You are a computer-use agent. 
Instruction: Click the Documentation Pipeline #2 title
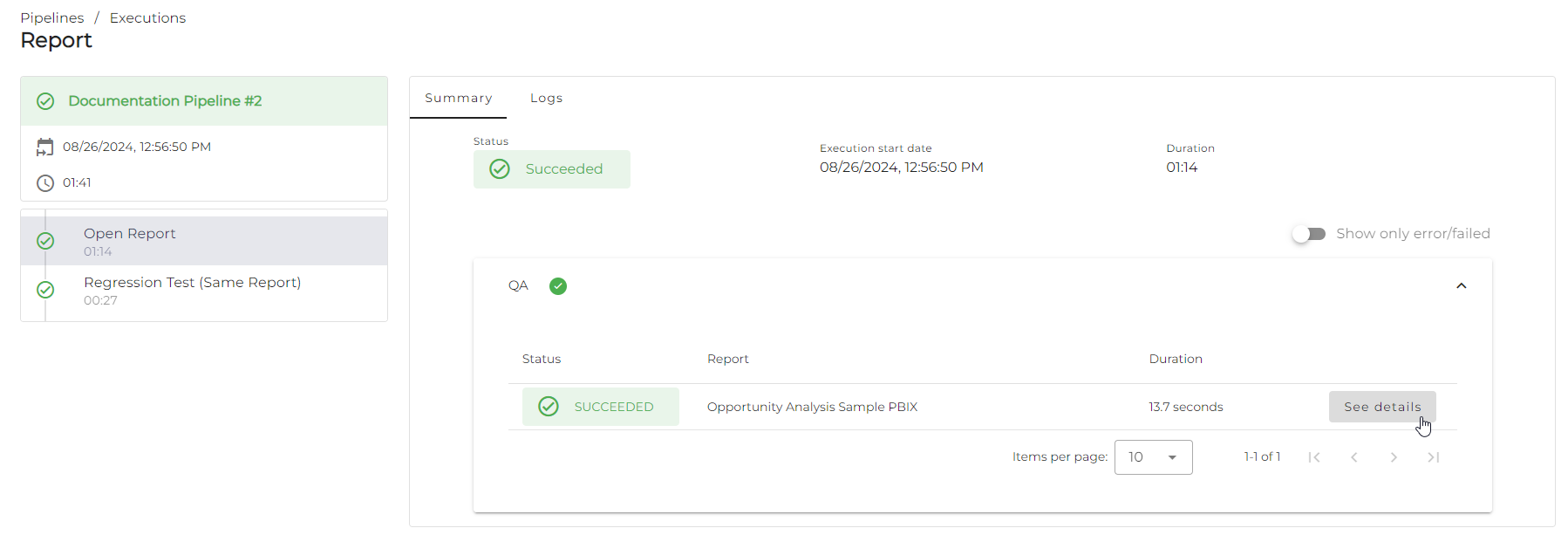[x=165, y=101]
